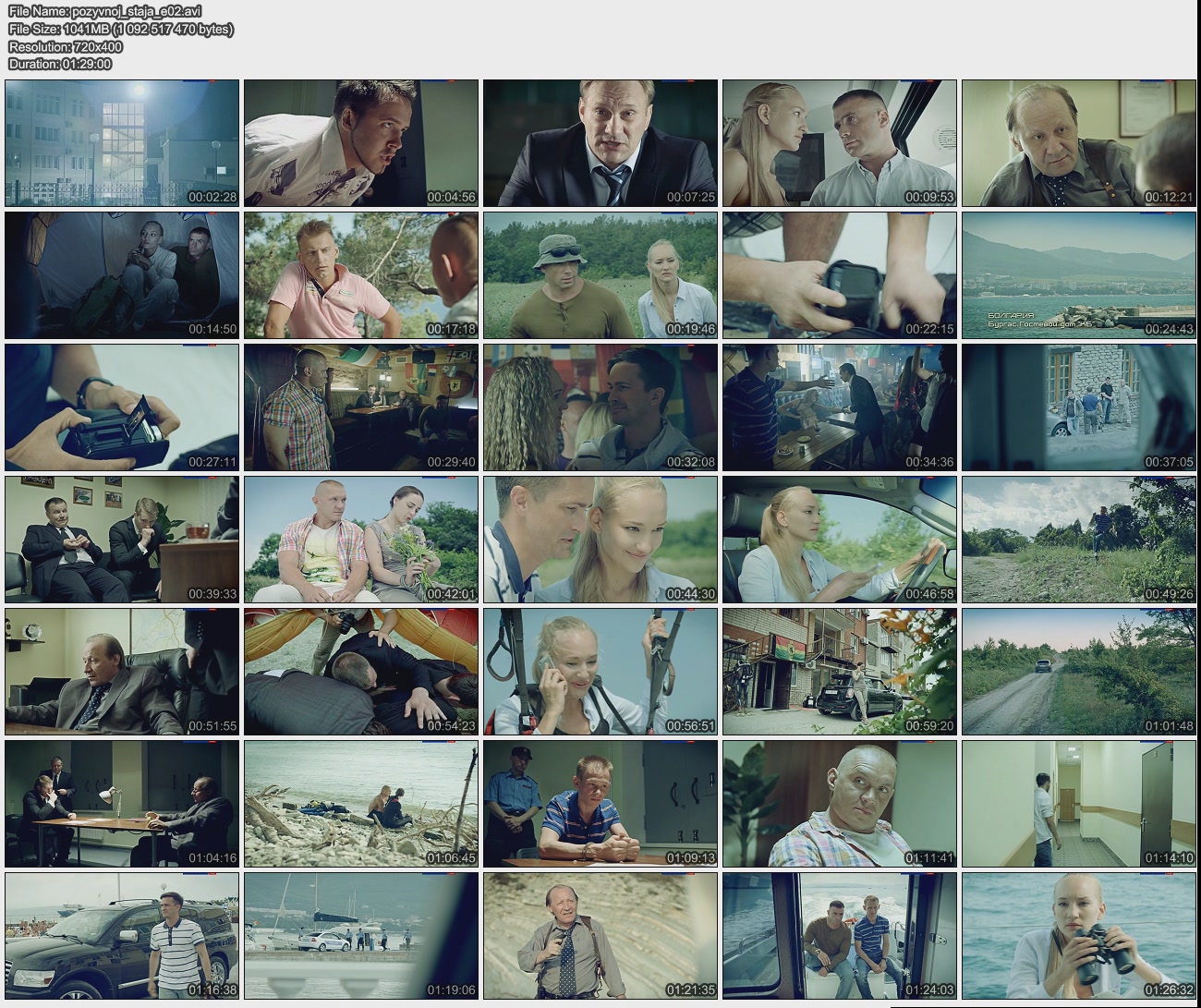Click the Duration 01:29:00 text line
1201x1008 pixels.
(60, 64)
